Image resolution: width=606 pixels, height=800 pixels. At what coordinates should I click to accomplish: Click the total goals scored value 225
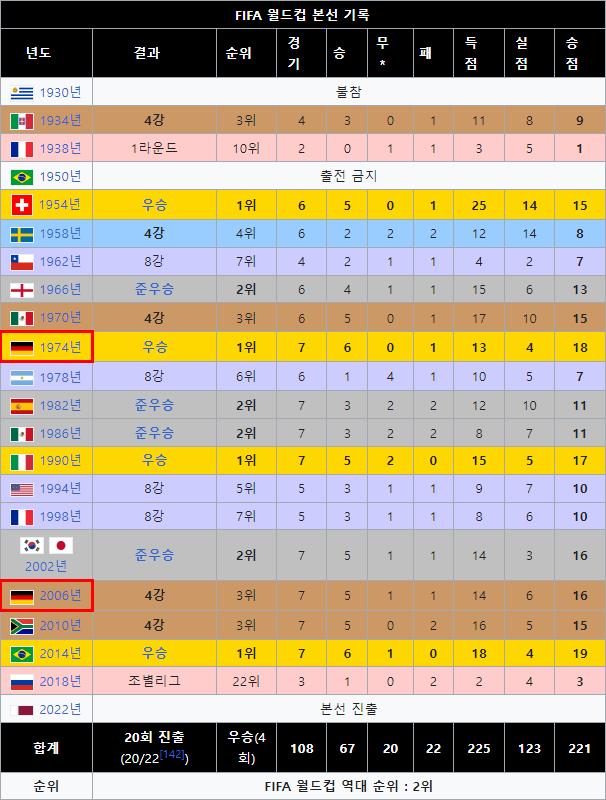tap(479, 748)
